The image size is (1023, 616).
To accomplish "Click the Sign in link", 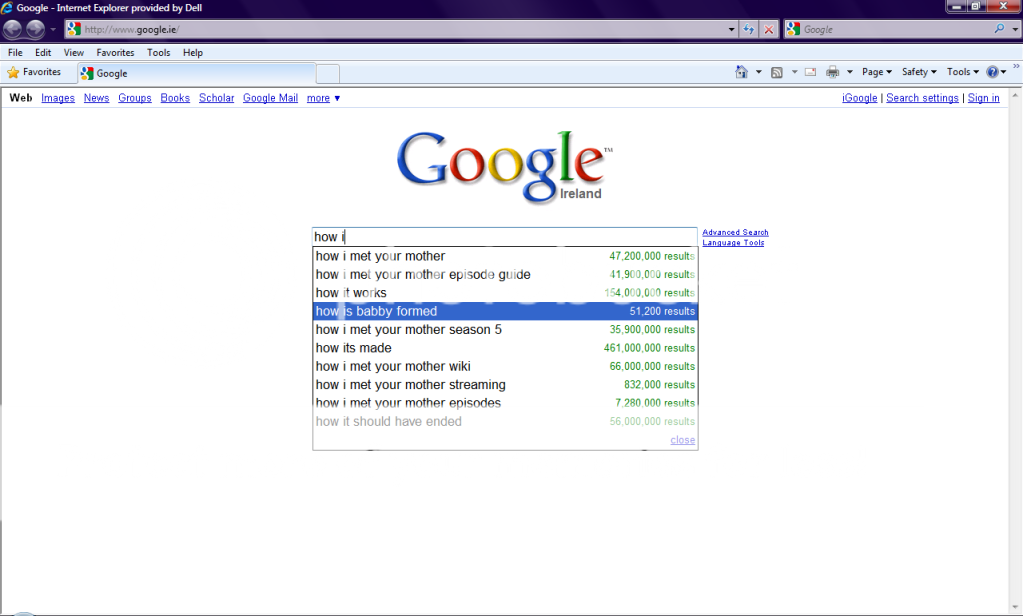I will point(983,98).
